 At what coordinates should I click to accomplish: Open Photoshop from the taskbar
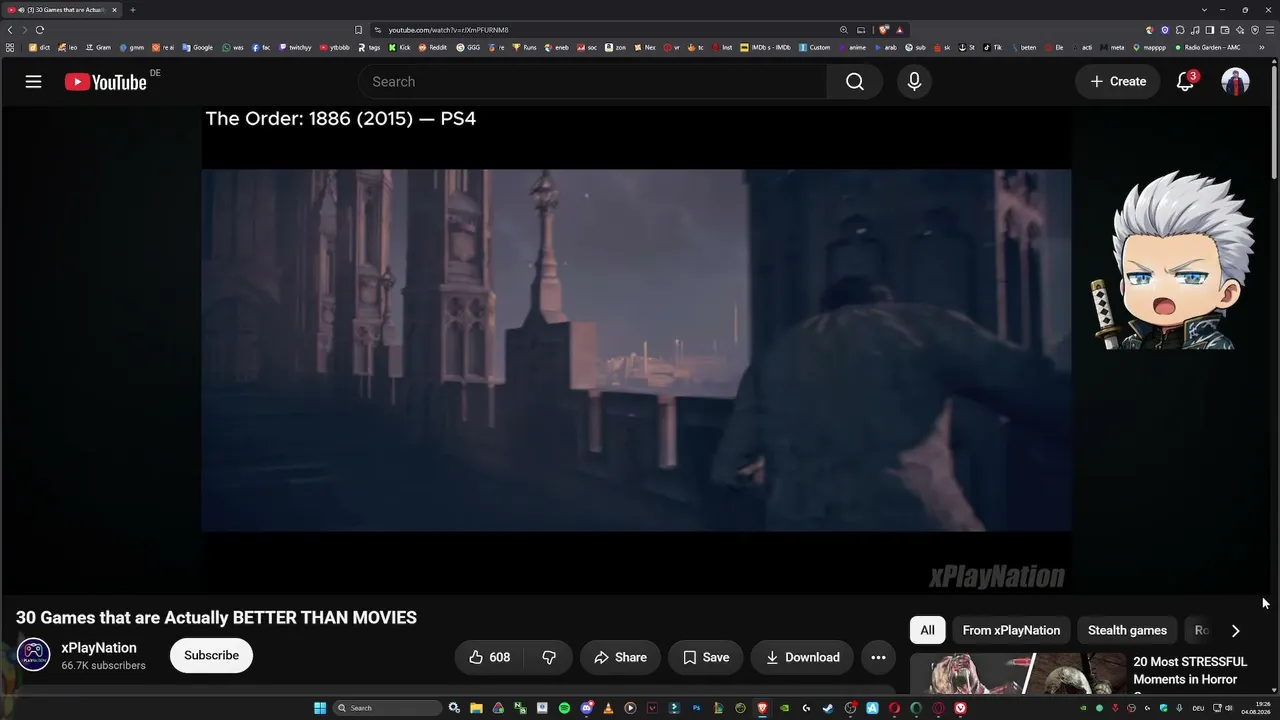(696, 708)
